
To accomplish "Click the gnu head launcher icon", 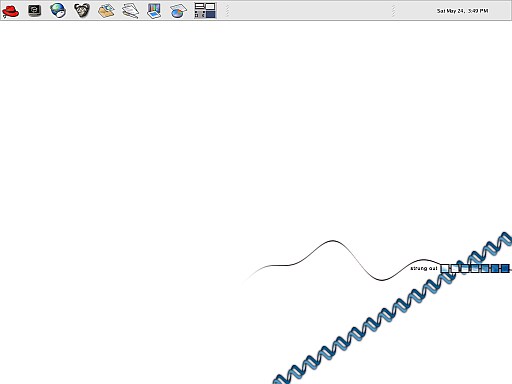I will point(82,10).
